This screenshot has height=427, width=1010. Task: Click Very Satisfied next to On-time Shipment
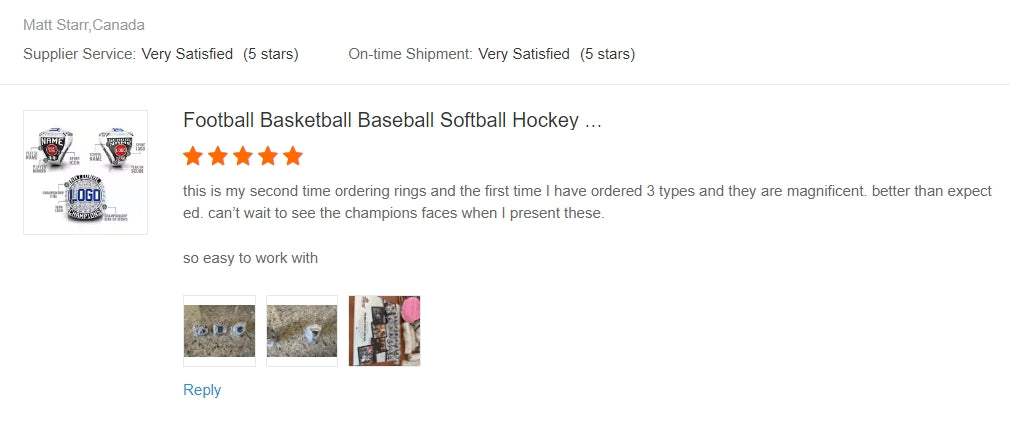tap(524, 54)
